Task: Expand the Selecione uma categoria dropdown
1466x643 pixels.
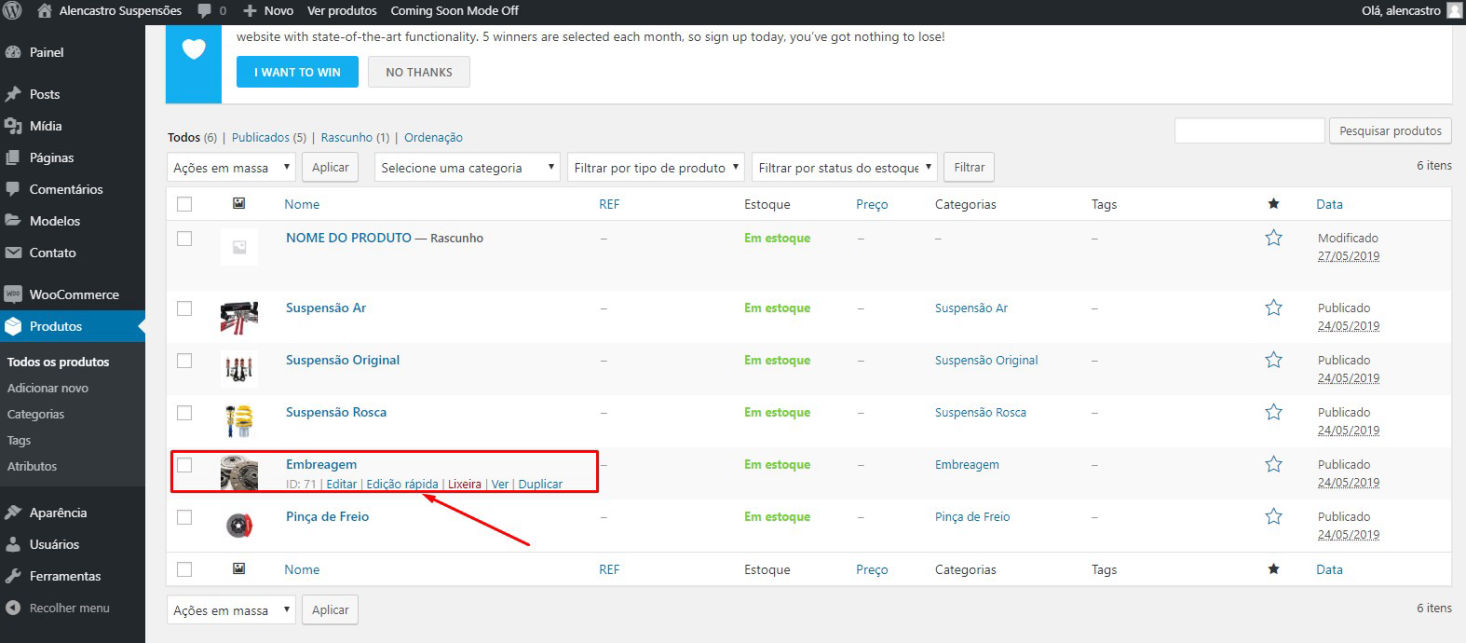Action: coord(467,168)
